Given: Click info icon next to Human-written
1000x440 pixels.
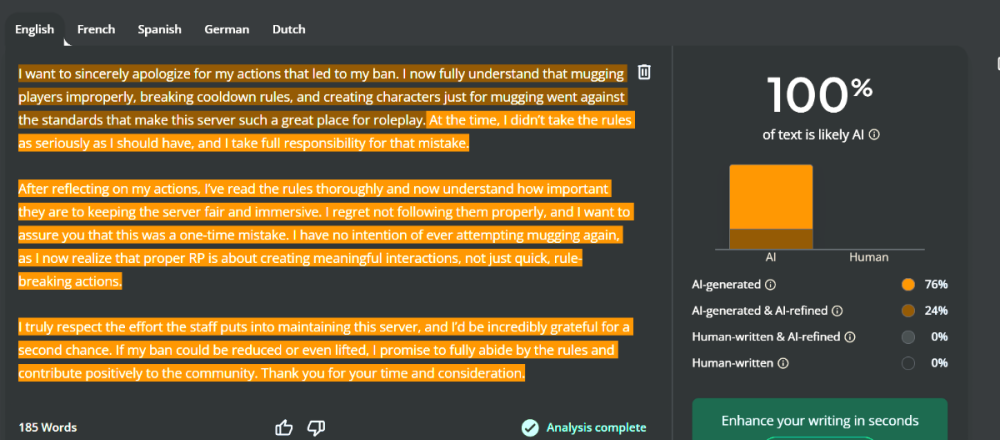Looking at the screenshot, I should point(784,363).
